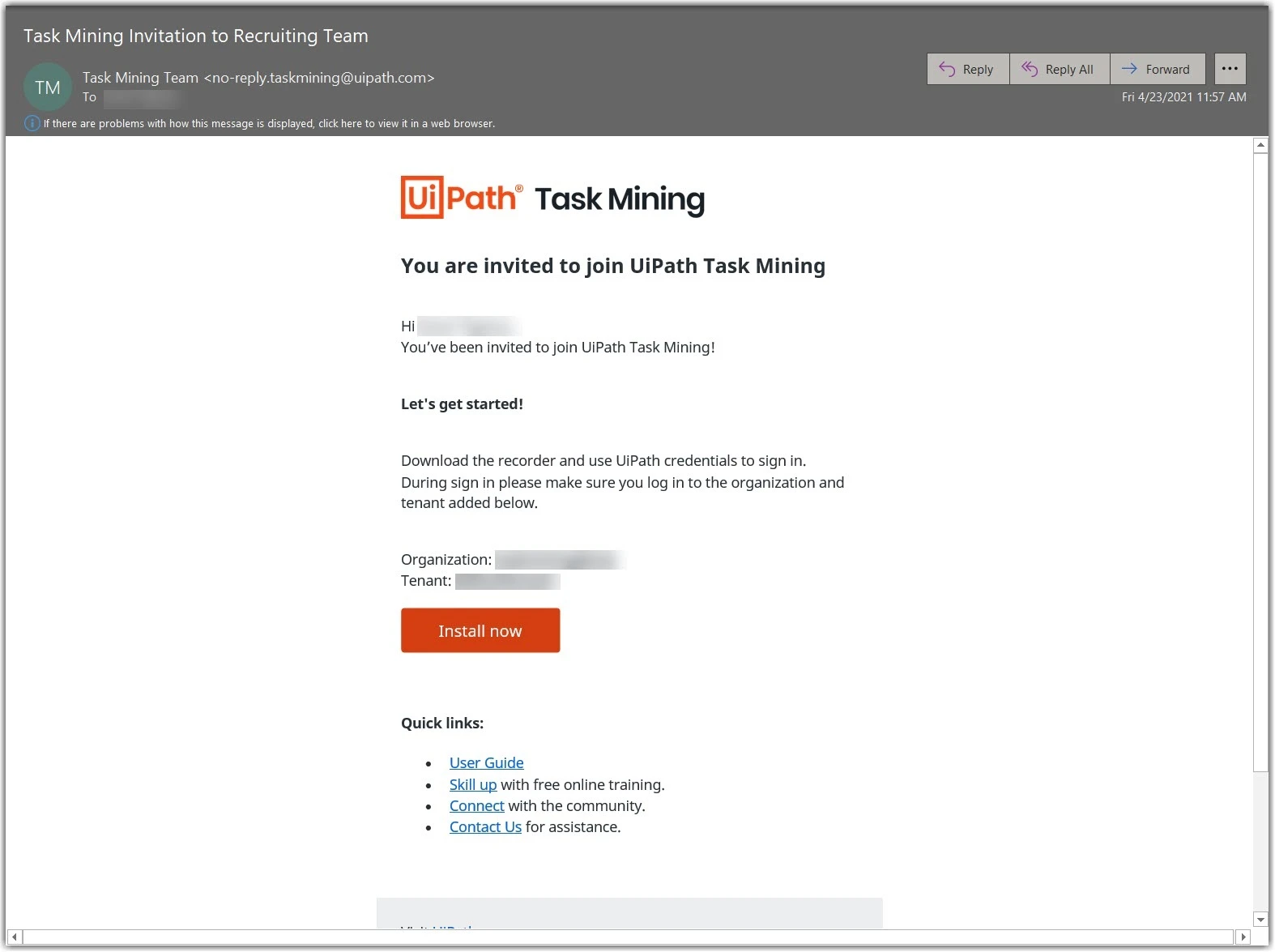
Task: Click the Install now button
Action: coord(480,630)
